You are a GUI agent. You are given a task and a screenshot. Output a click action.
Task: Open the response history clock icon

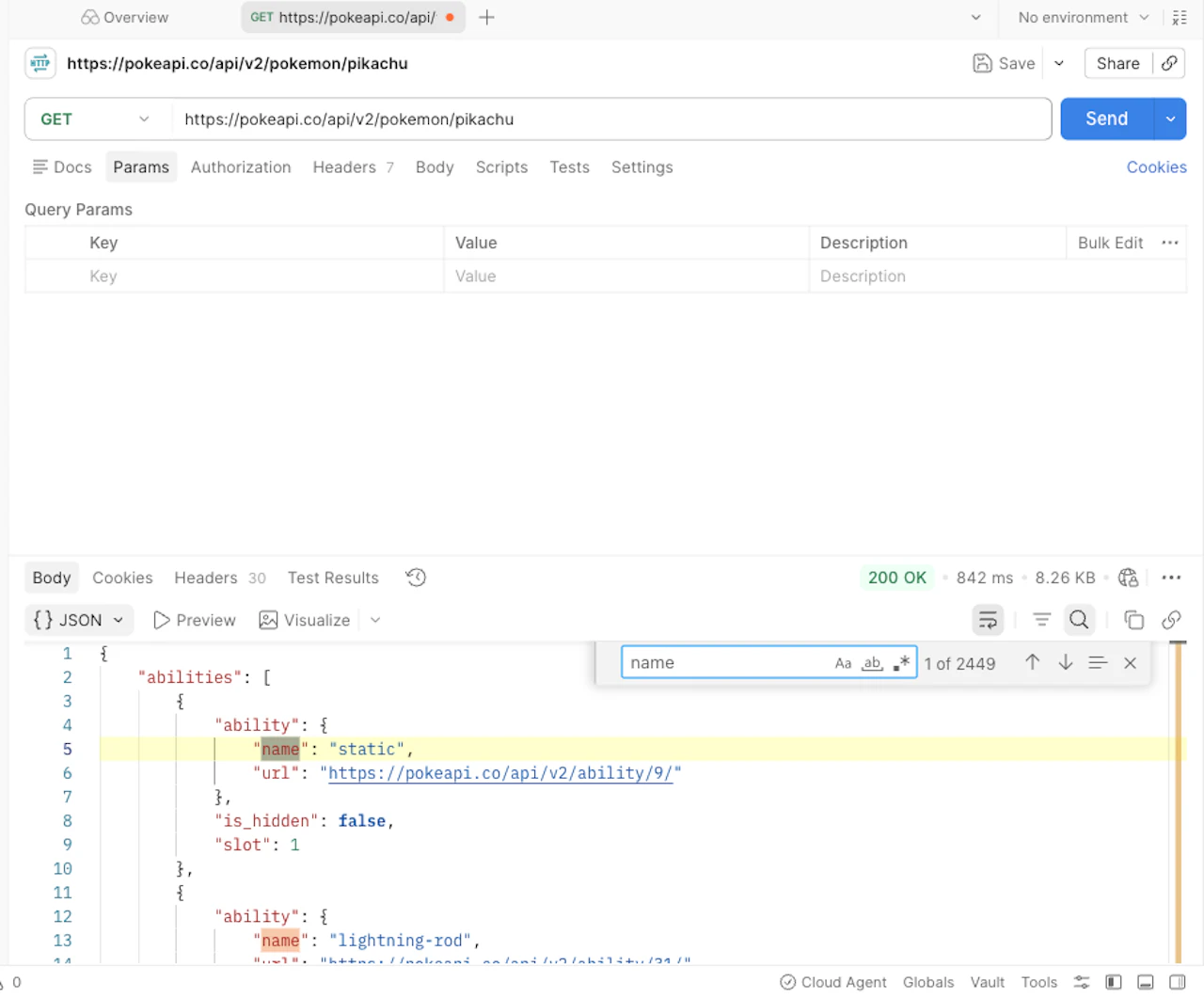point(416,578)
